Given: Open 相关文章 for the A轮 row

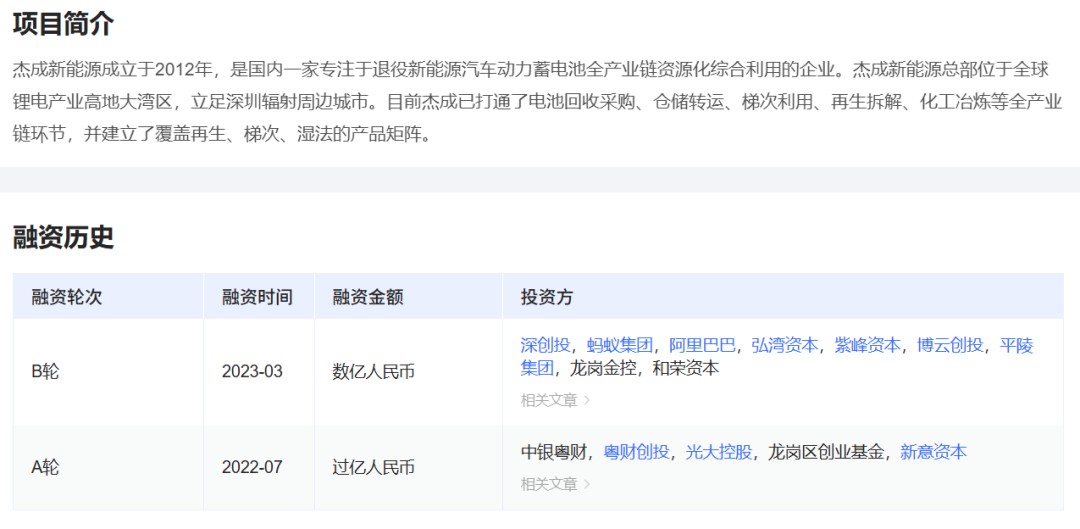Looking at the screenshot, I should 555,484.
